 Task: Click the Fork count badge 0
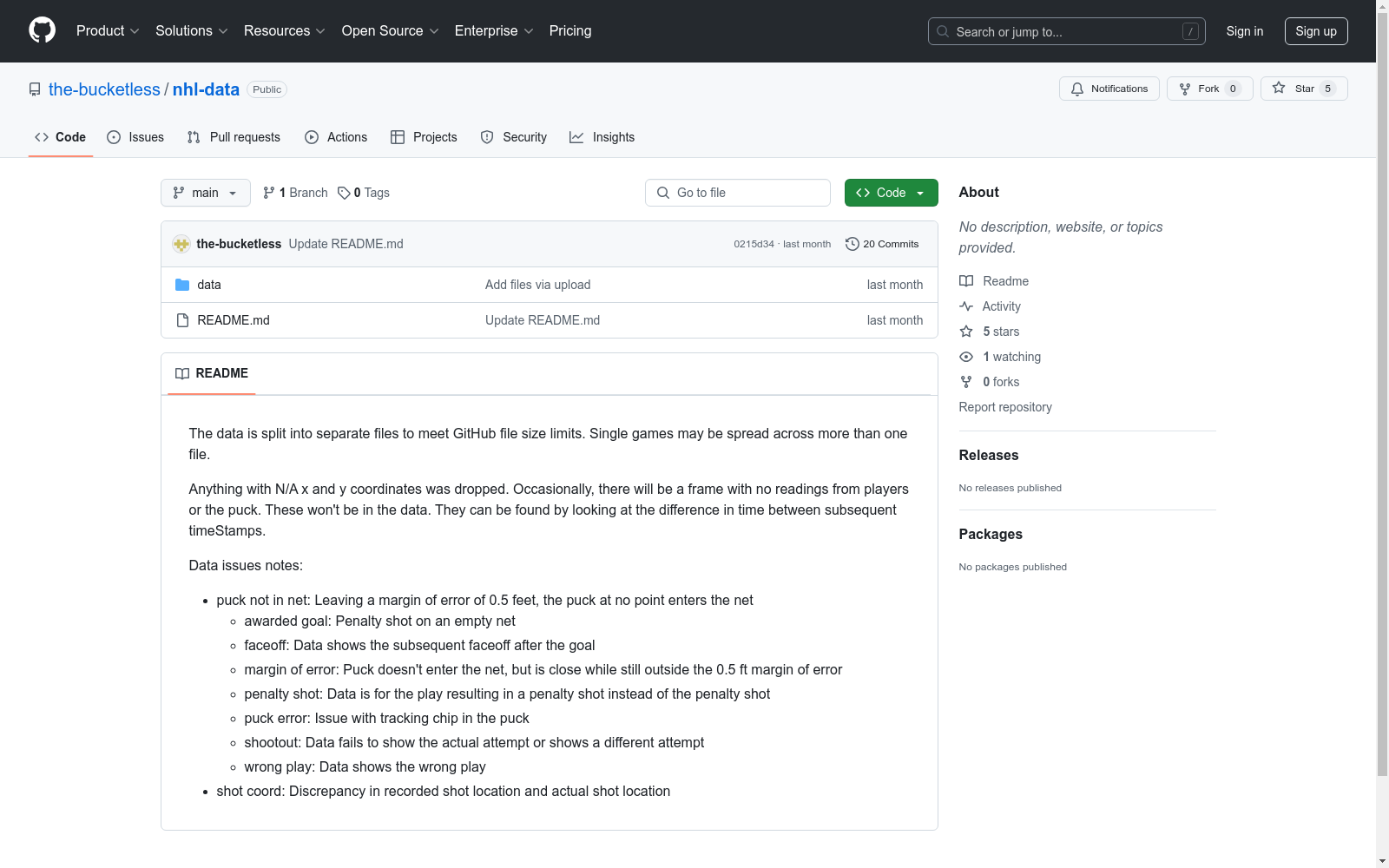pos(1233,89)
